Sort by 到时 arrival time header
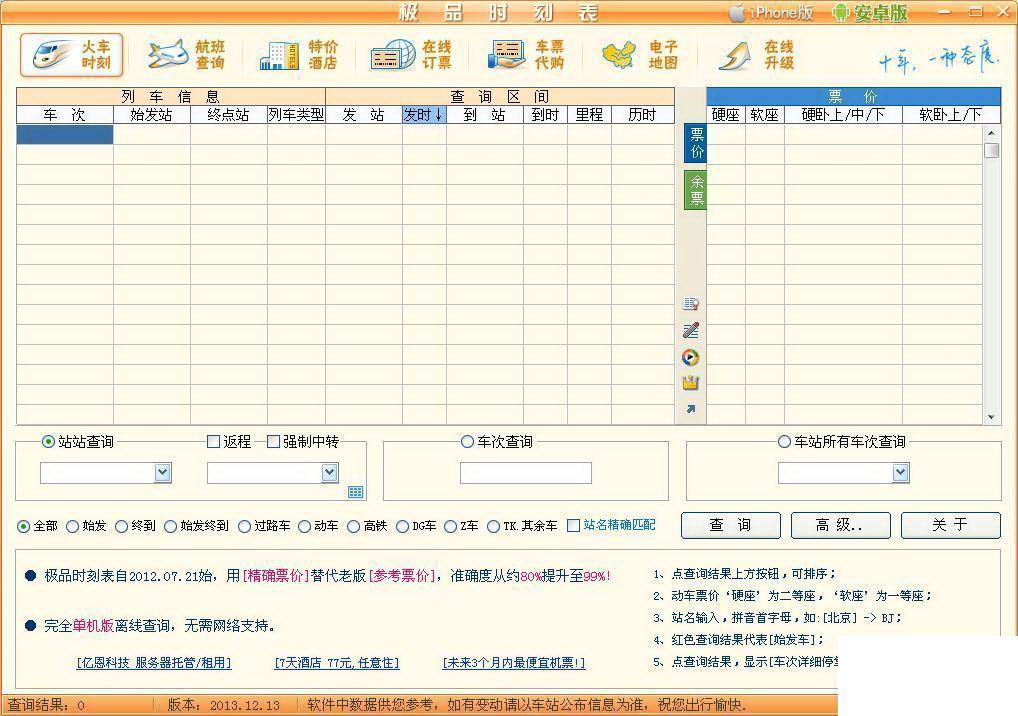Screen dimensions: 1018x716 tap(545, 115)
